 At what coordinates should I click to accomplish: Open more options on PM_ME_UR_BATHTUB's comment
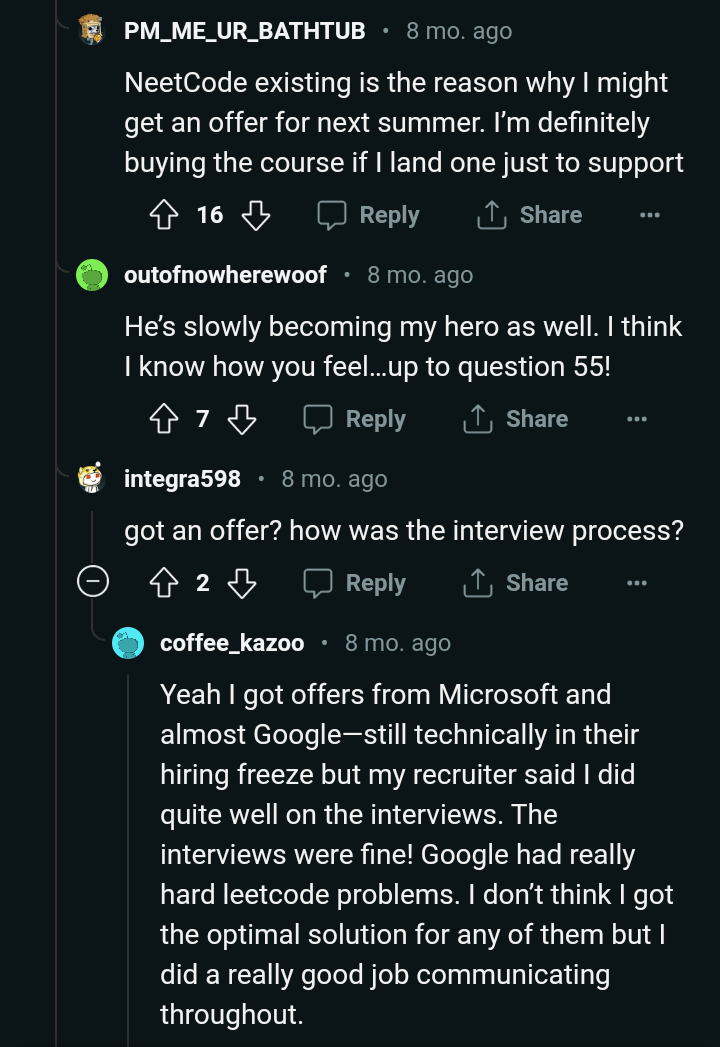point(650,215)
